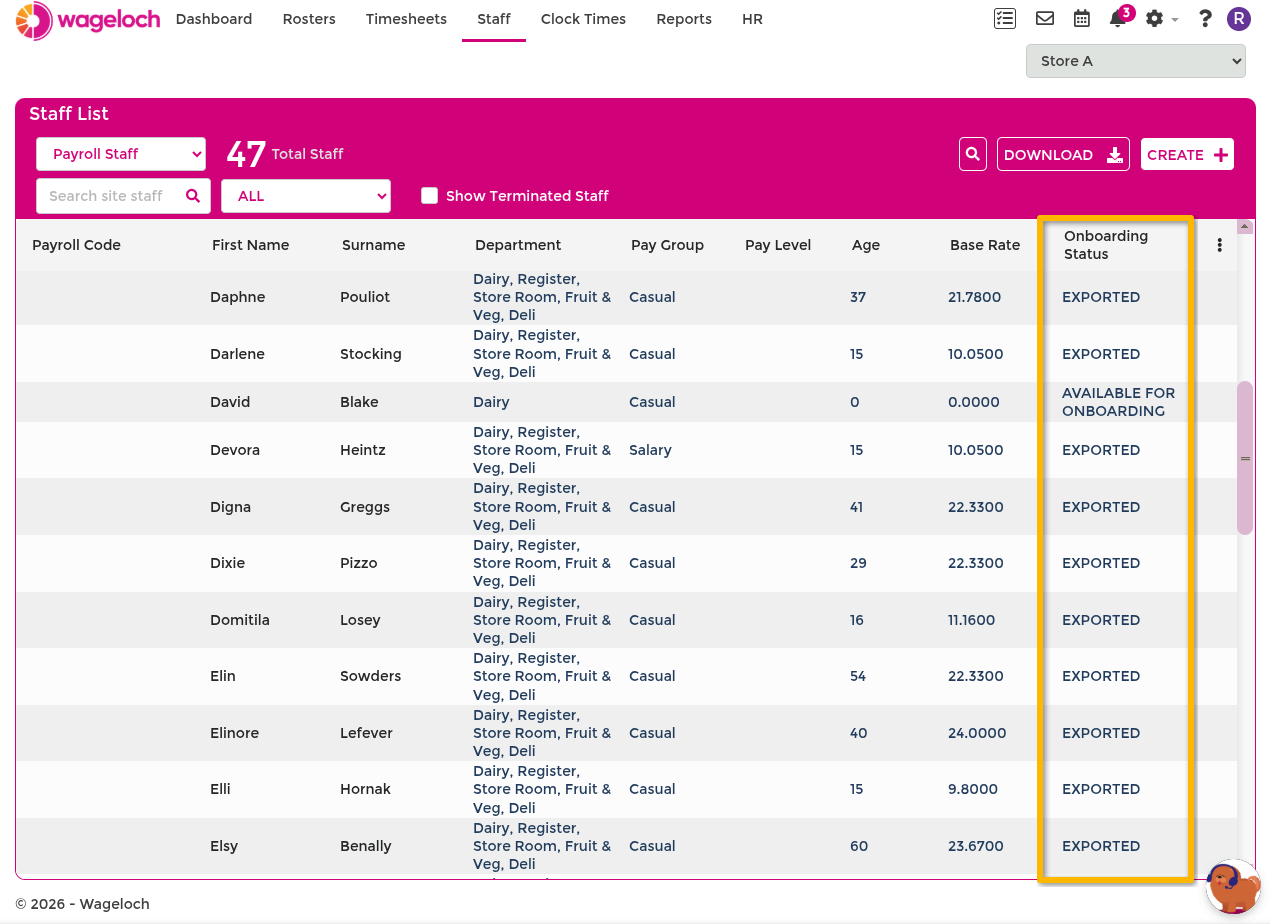Sort by Age column header
Viewport: 1270px width, 924px height.
866,245
